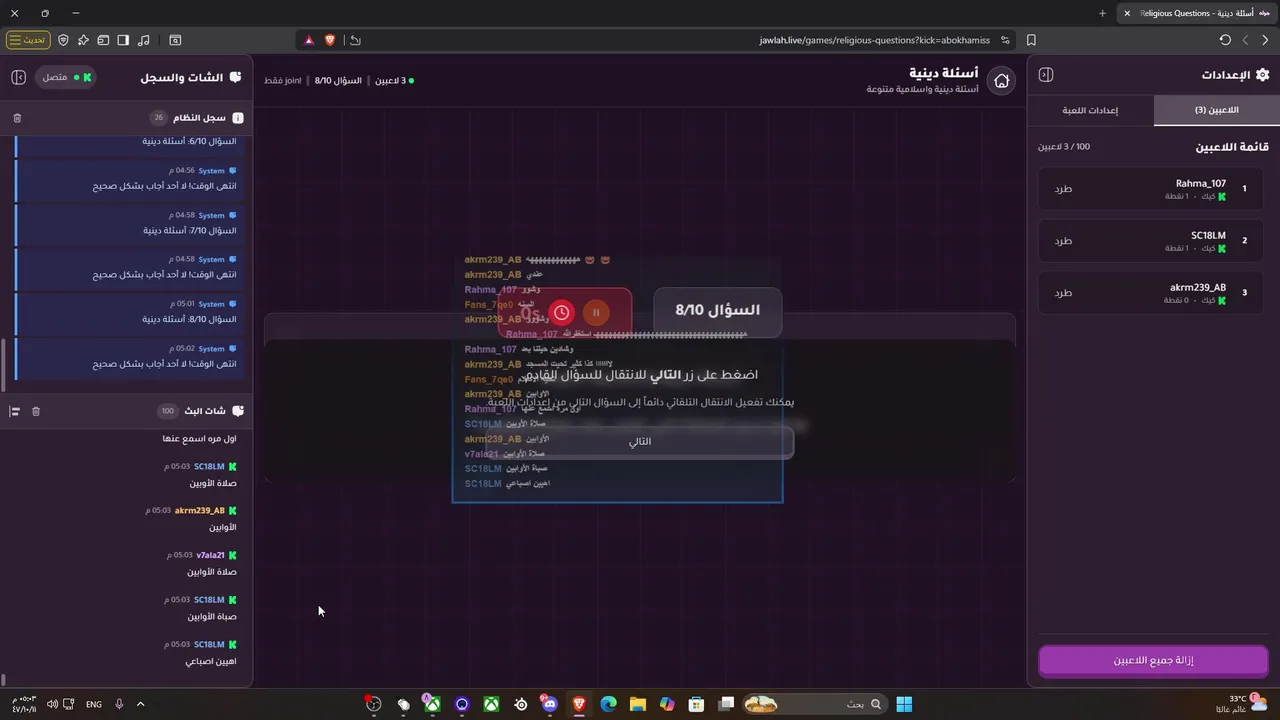This screenshot has width=1280, height=720.
Task: Click chat message اهيين اصباعي
Action: (211, 661)
